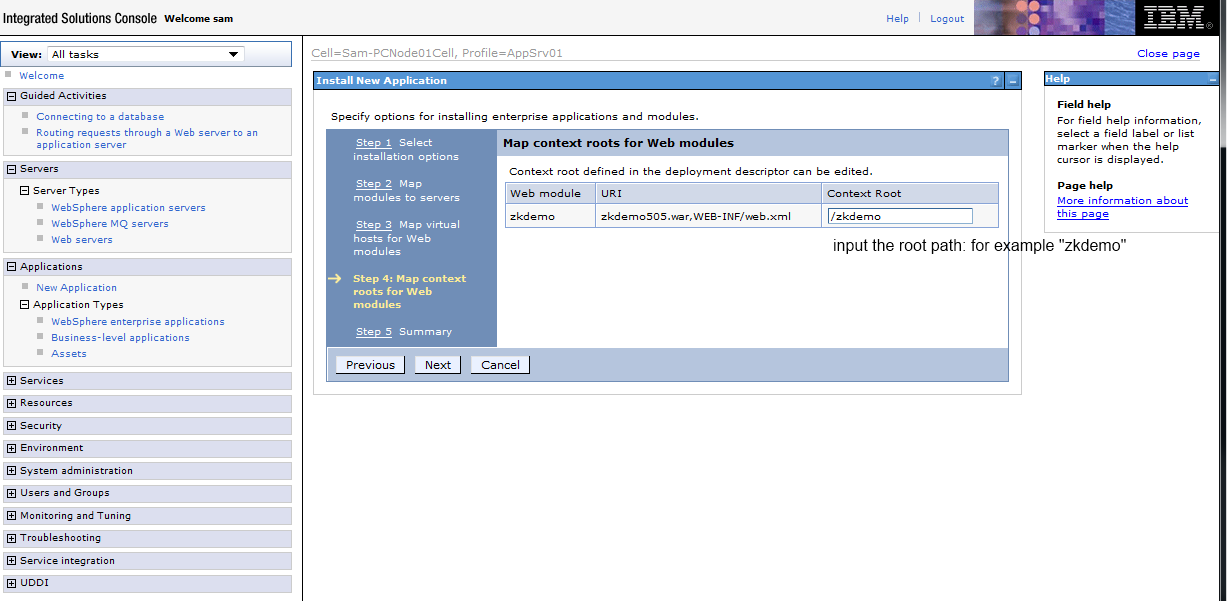Collapse the Servers section

click(12, 169)
